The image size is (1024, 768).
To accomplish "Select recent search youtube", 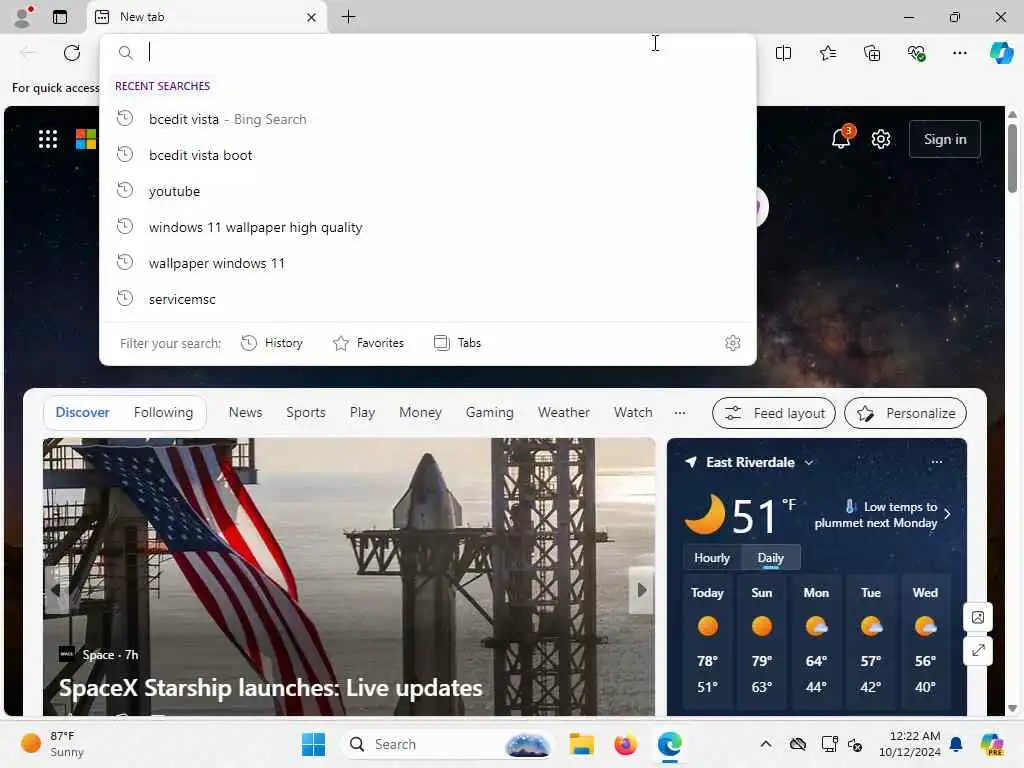I will [x=428, y=191].
